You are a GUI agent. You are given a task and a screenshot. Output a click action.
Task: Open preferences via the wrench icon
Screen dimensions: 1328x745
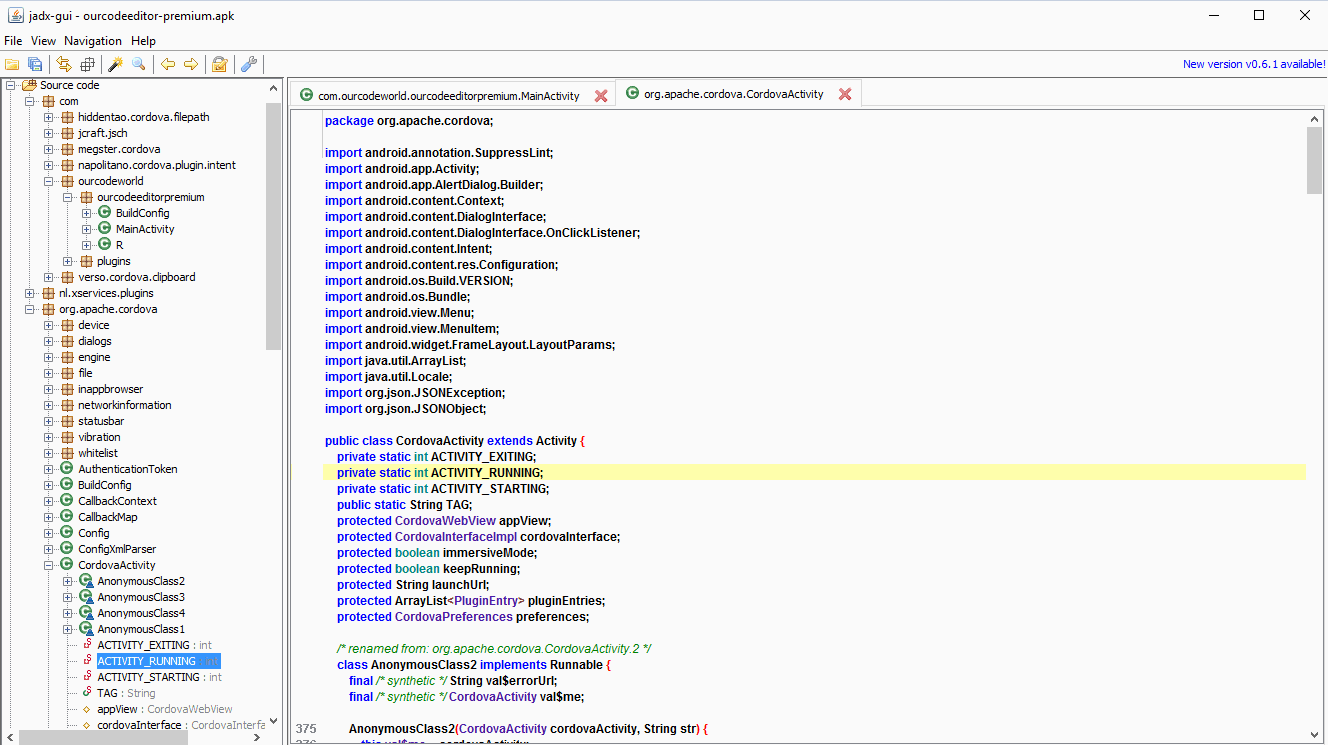click(248, 62)
